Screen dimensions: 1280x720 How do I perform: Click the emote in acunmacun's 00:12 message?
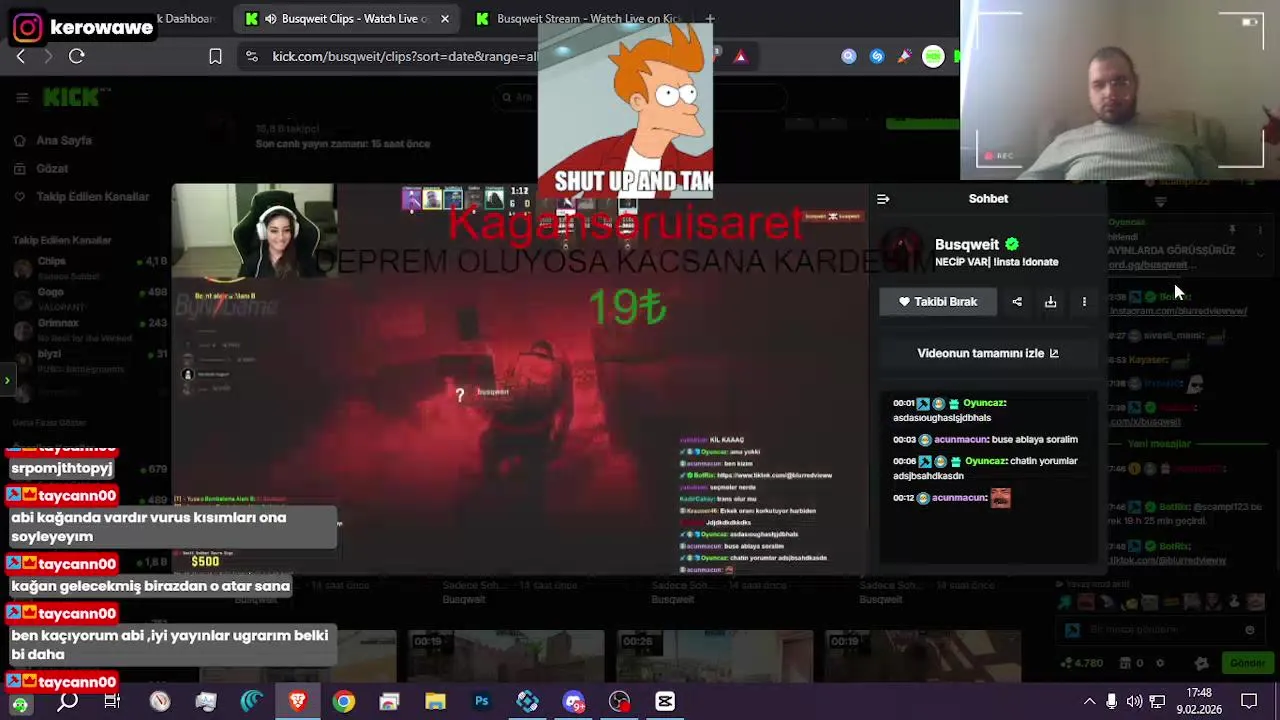tap(1001, 498)
